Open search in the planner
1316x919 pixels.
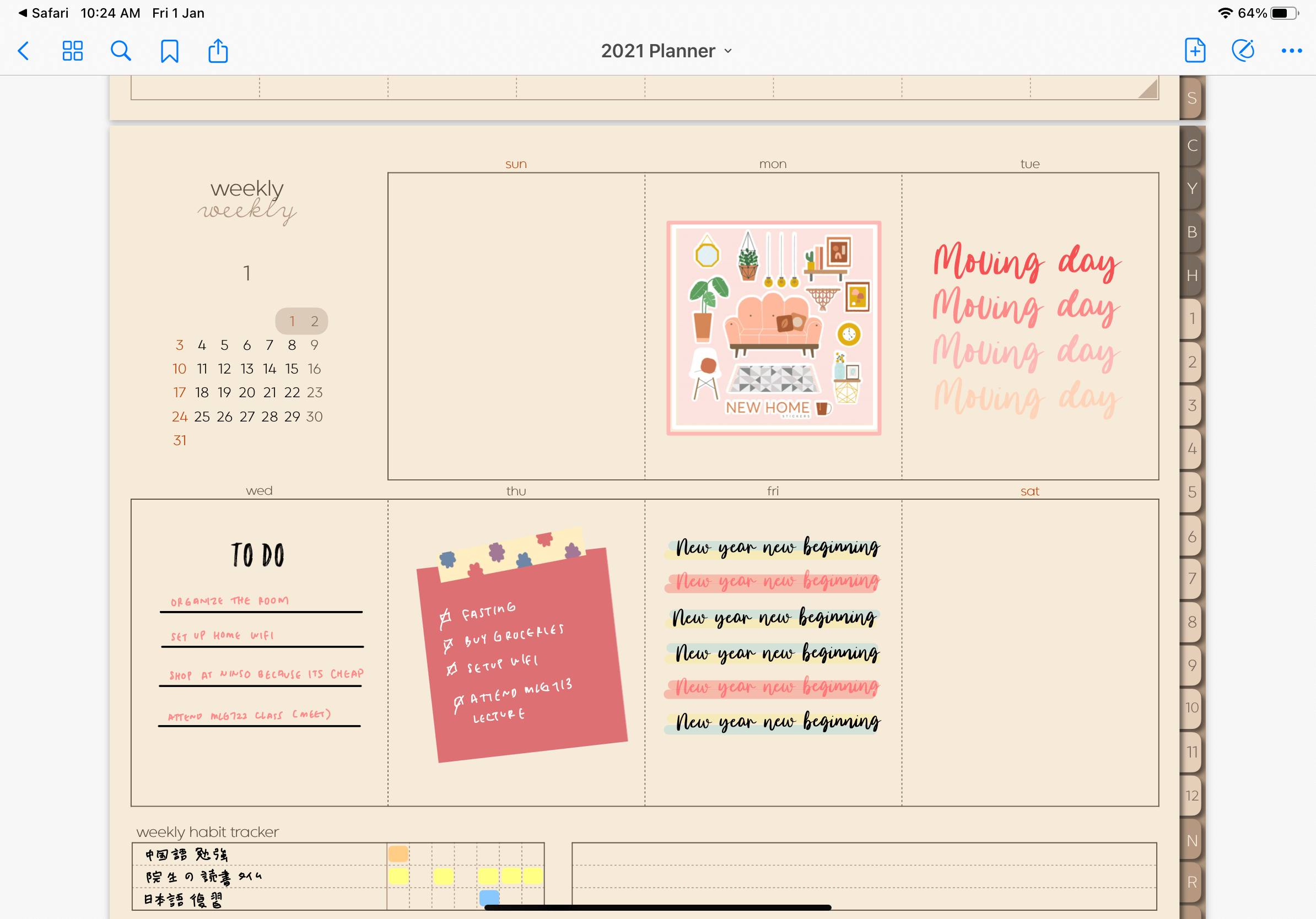click(x=120, y=51)
